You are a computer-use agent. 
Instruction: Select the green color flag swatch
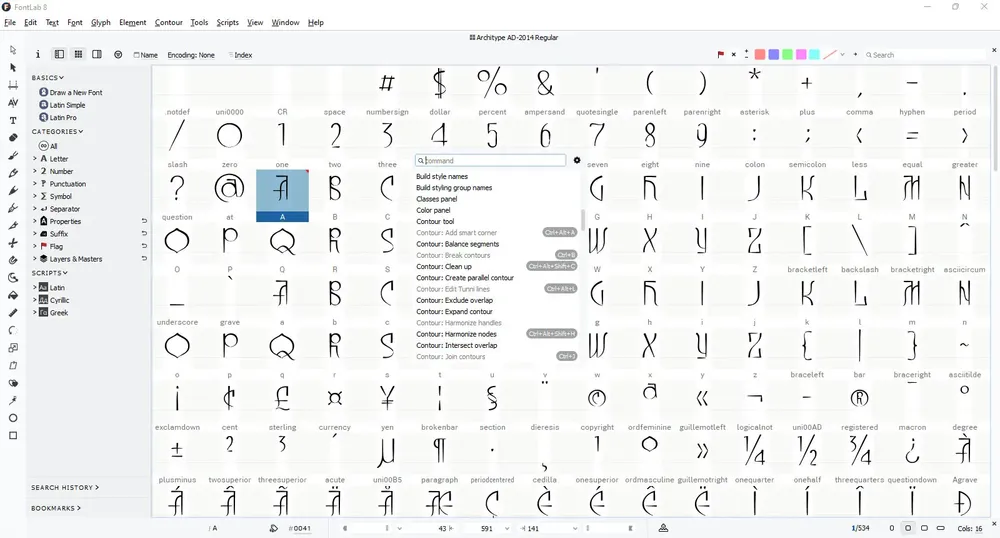coord(788,55)
